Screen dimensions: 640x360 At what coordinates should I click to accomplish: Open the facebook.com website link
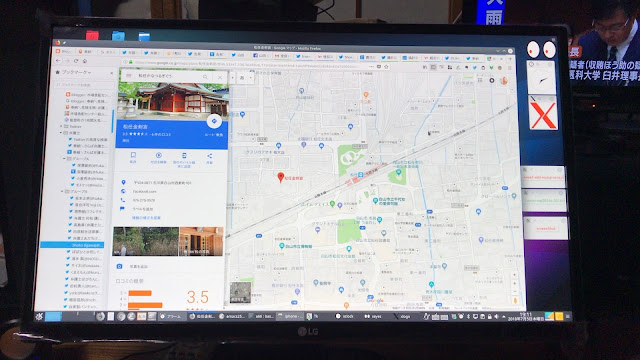pos(145,191)
